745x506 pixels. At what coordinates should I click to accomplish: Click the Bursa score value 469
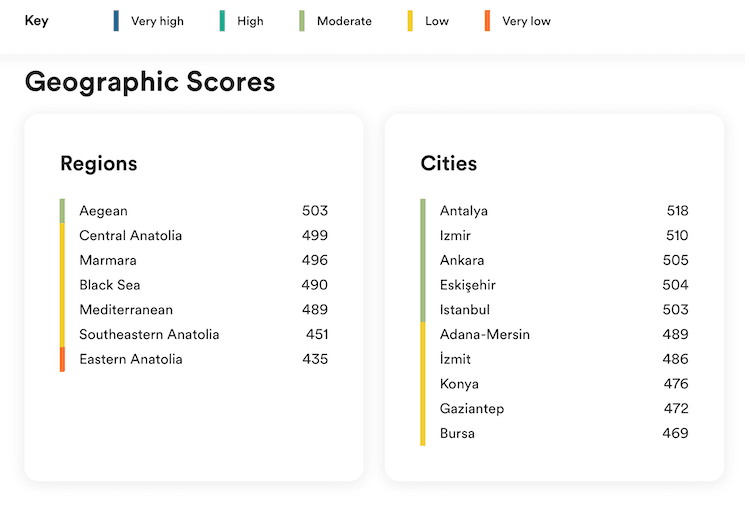(675, 434)
